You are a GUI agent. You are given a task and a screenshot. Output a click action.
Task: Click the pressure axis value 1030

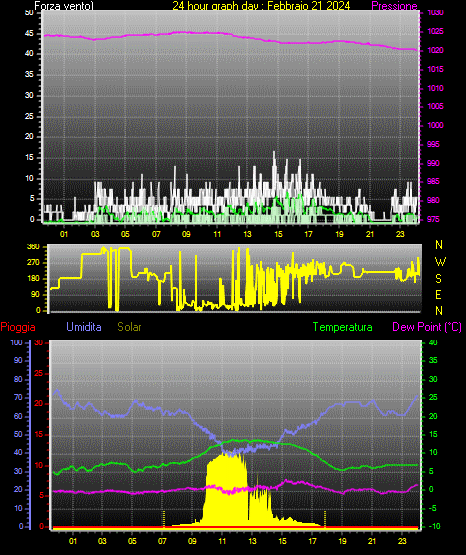[435, 12]
